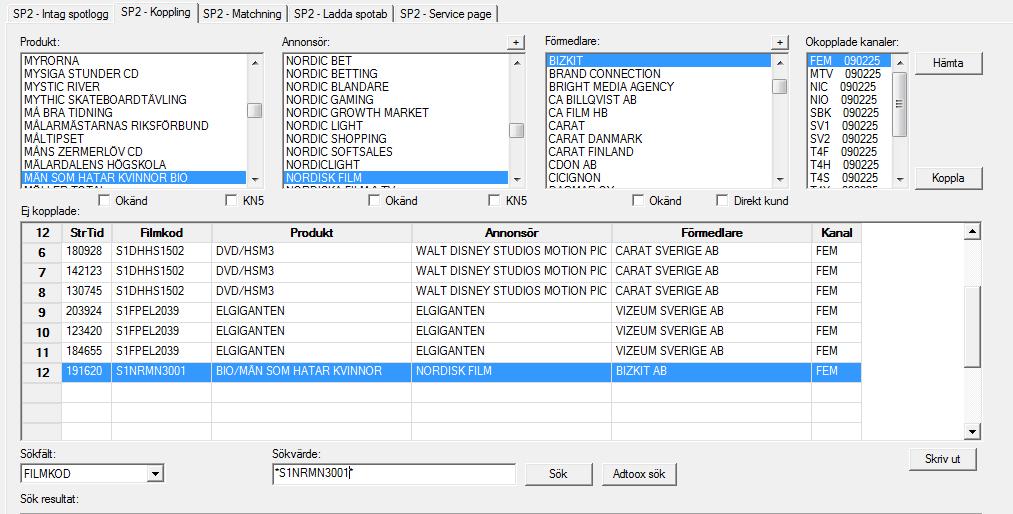Select NORDISK FILM in Annonsör list
Screen dimensions: 1013x514
(396, 178)
